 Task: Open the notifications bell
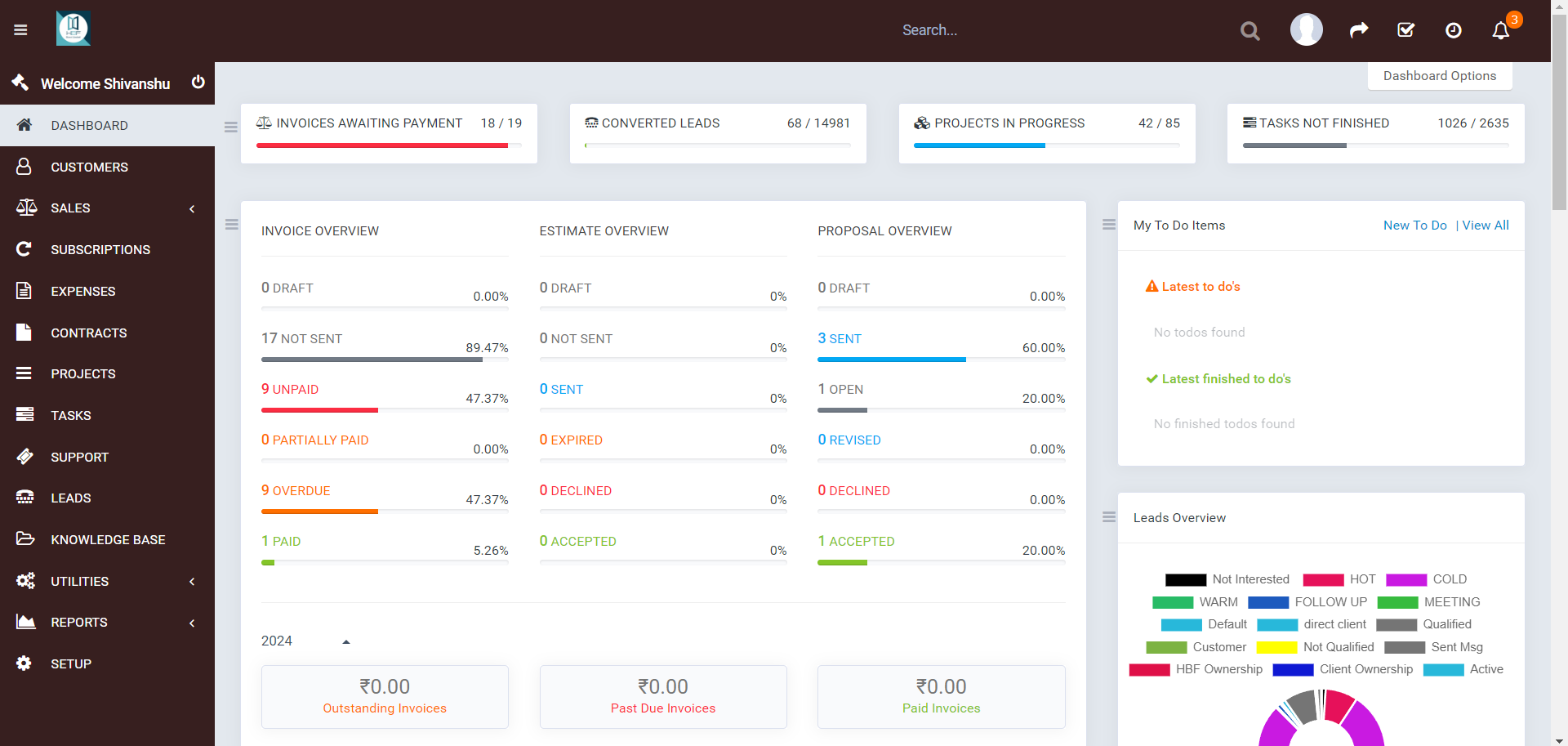[x=1501, y=30]
